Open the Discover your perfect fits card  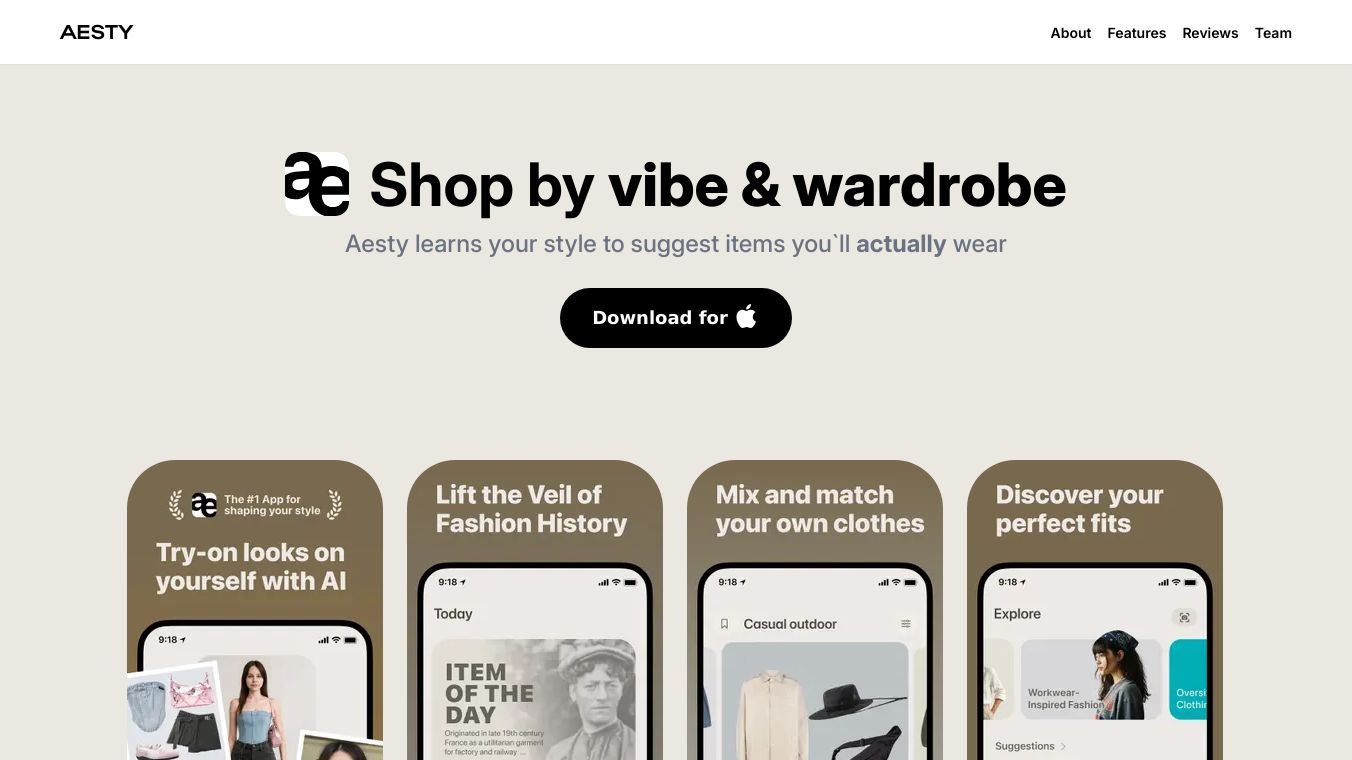(x=1095, y=610)
